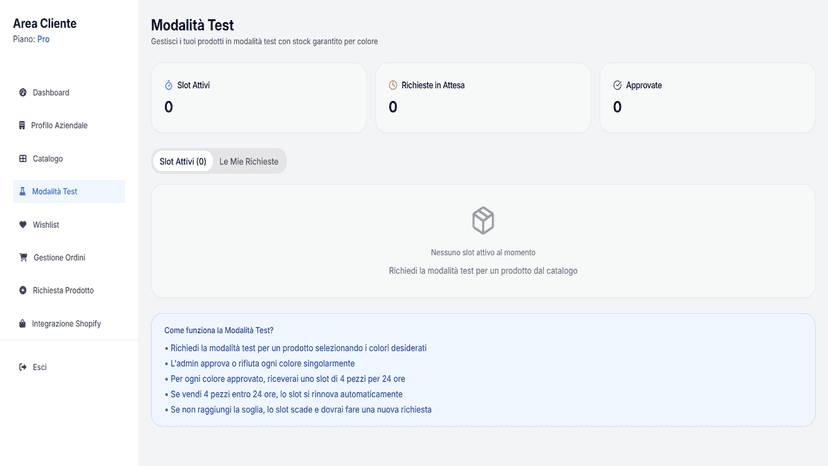Screen dimensions: 828x466
Task: Open the Wishlist page
Action: [x=69, y=225]
